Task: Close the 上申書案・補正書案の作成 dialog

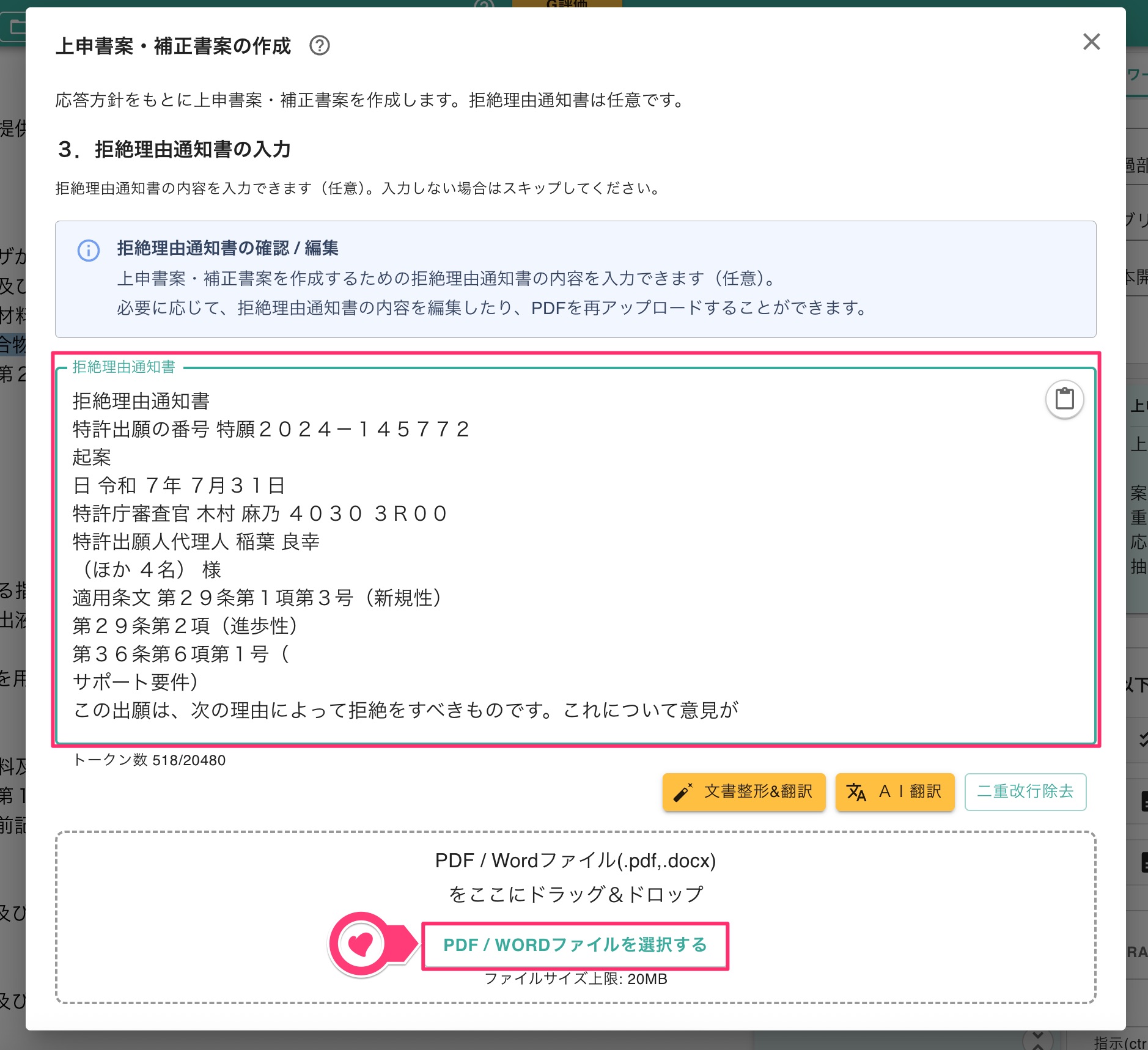Action: click(x=1091, y=42)
